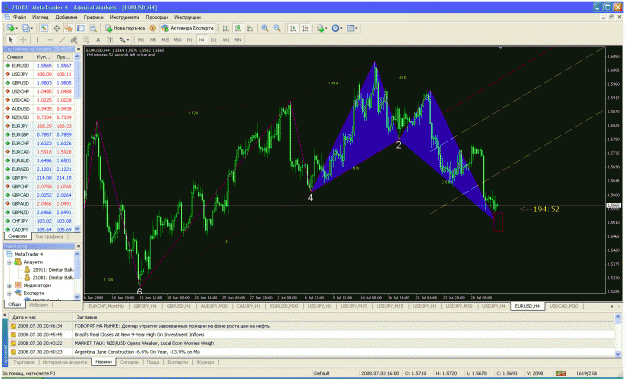This screenshot has width=625, height=379.
Task: Toggle the Navigator star folder icon
Action: point(69,28)
